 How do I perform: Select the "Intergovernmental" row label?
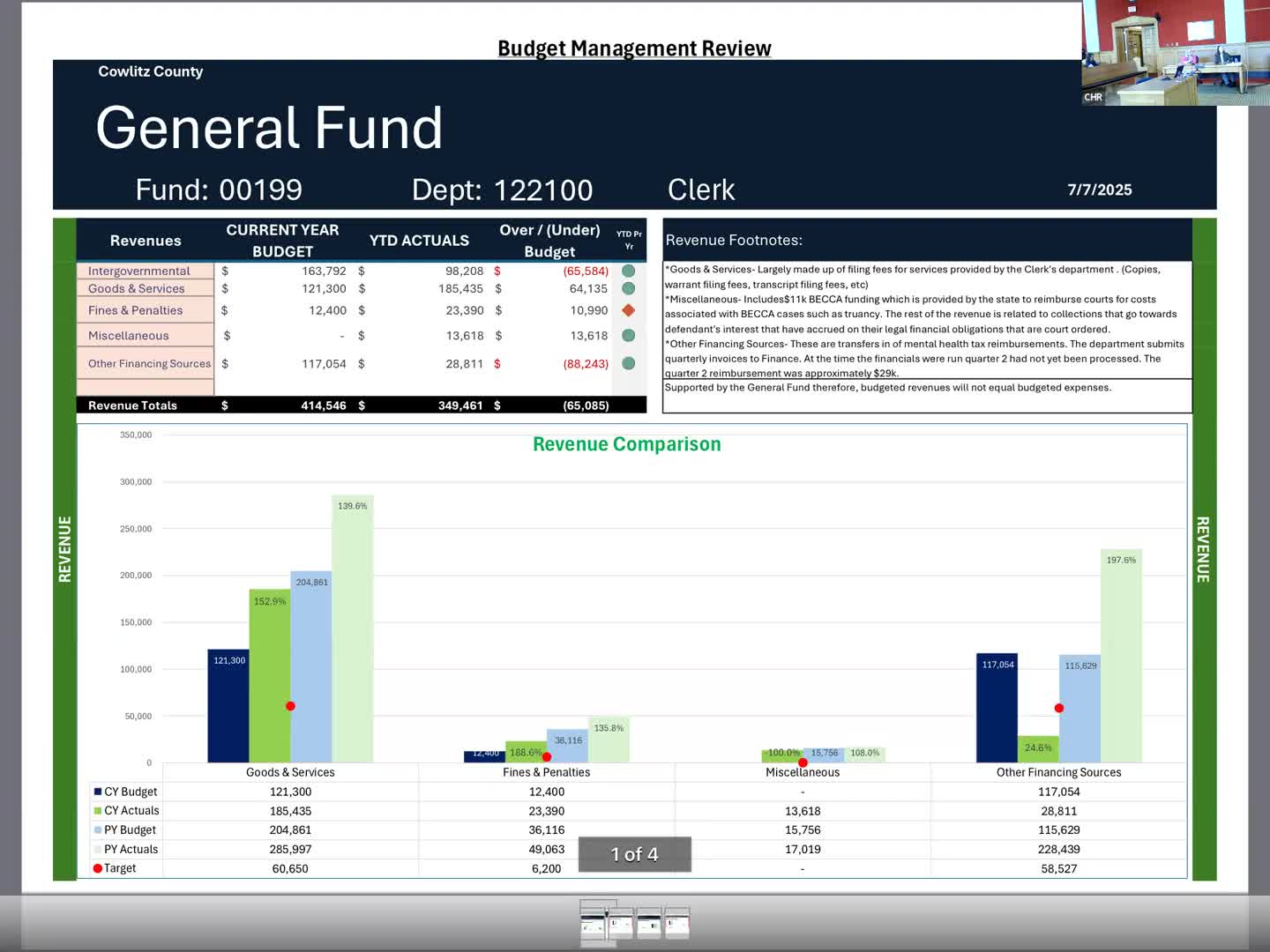138,271
